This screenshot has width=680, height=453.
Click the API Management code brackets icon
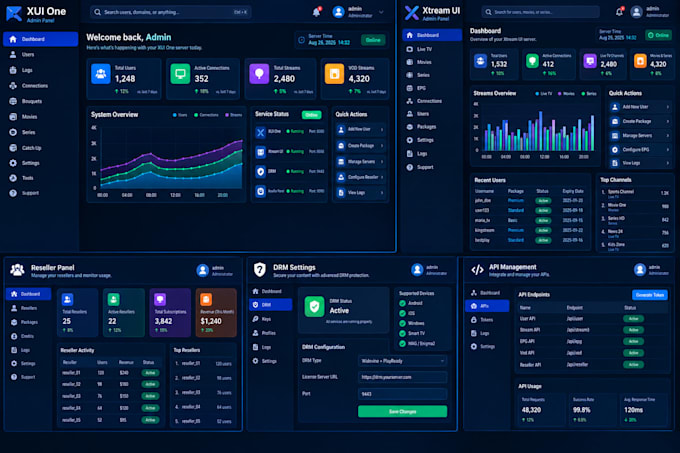[477, 270]
